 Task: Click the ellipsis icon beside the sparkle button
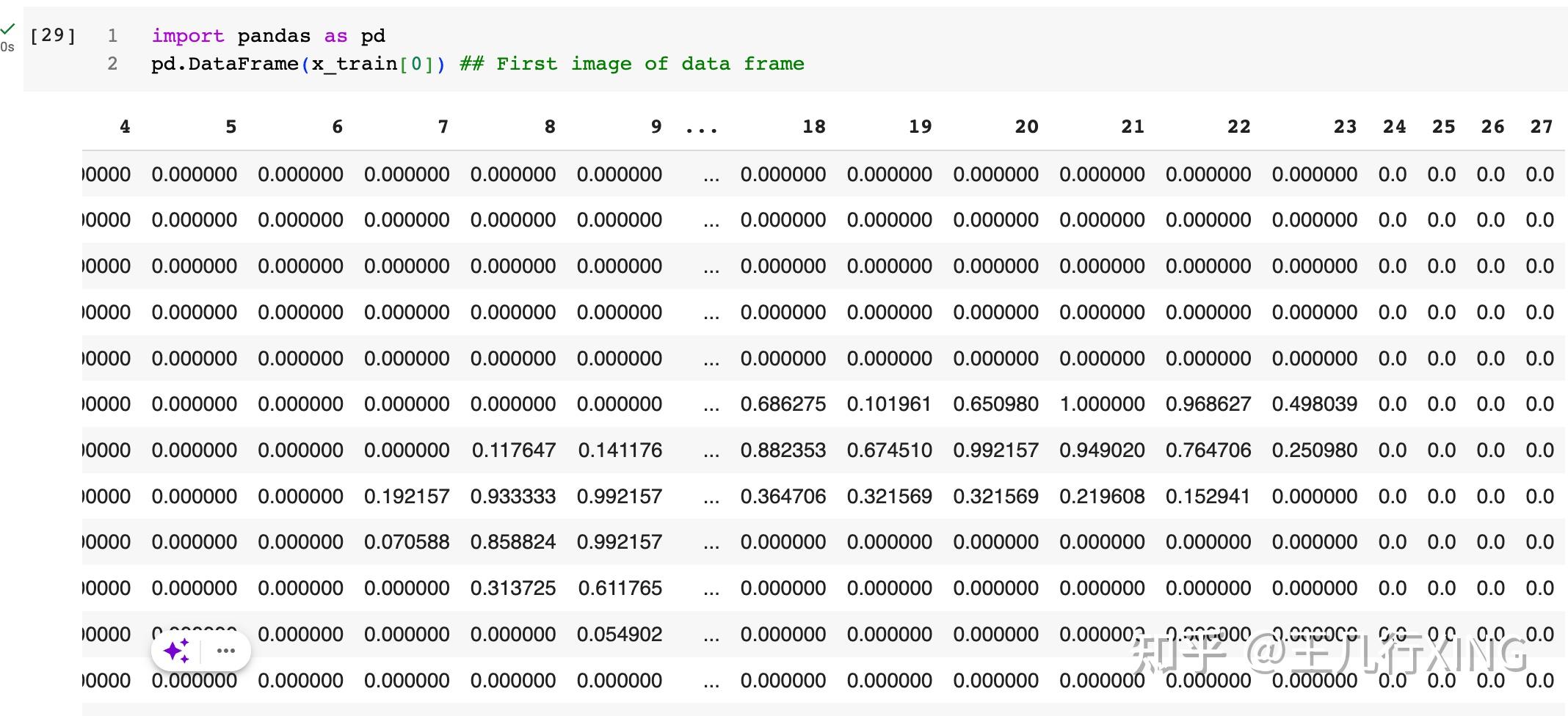coord(225,650)
